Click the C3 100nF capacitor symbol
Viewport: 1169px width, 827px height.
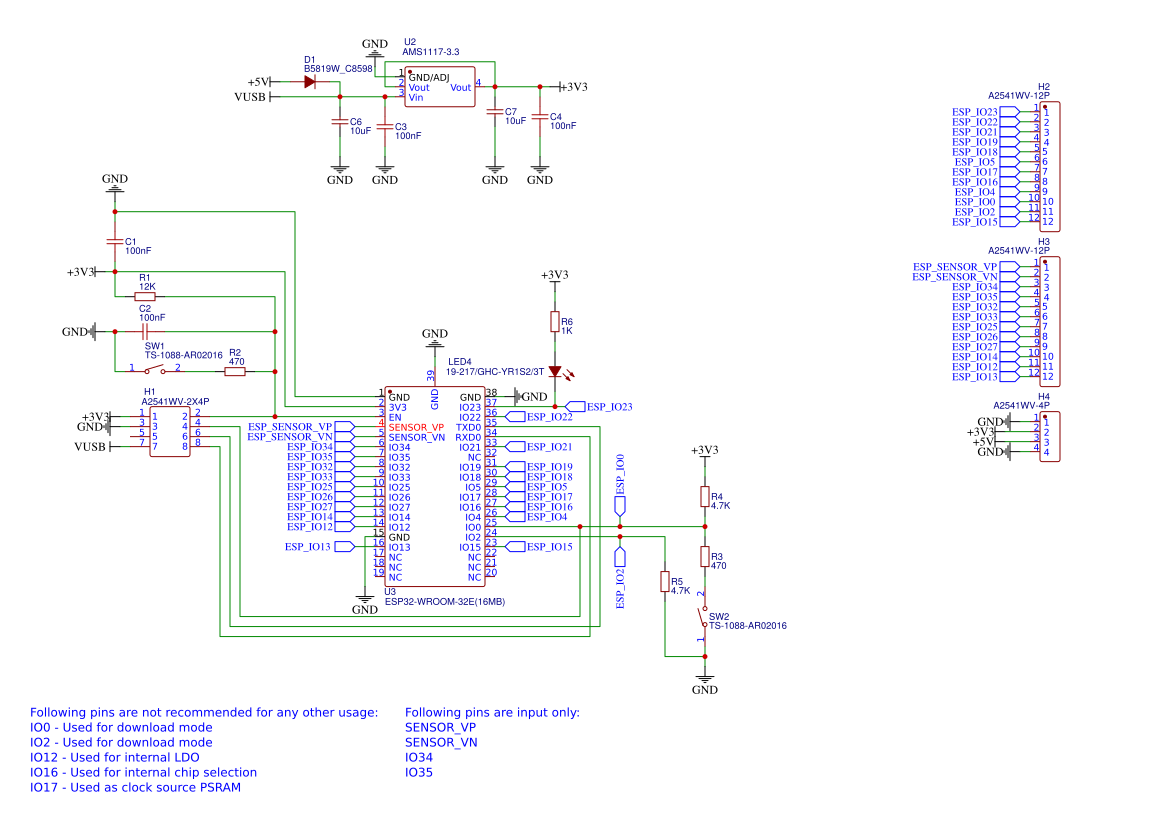385,127
